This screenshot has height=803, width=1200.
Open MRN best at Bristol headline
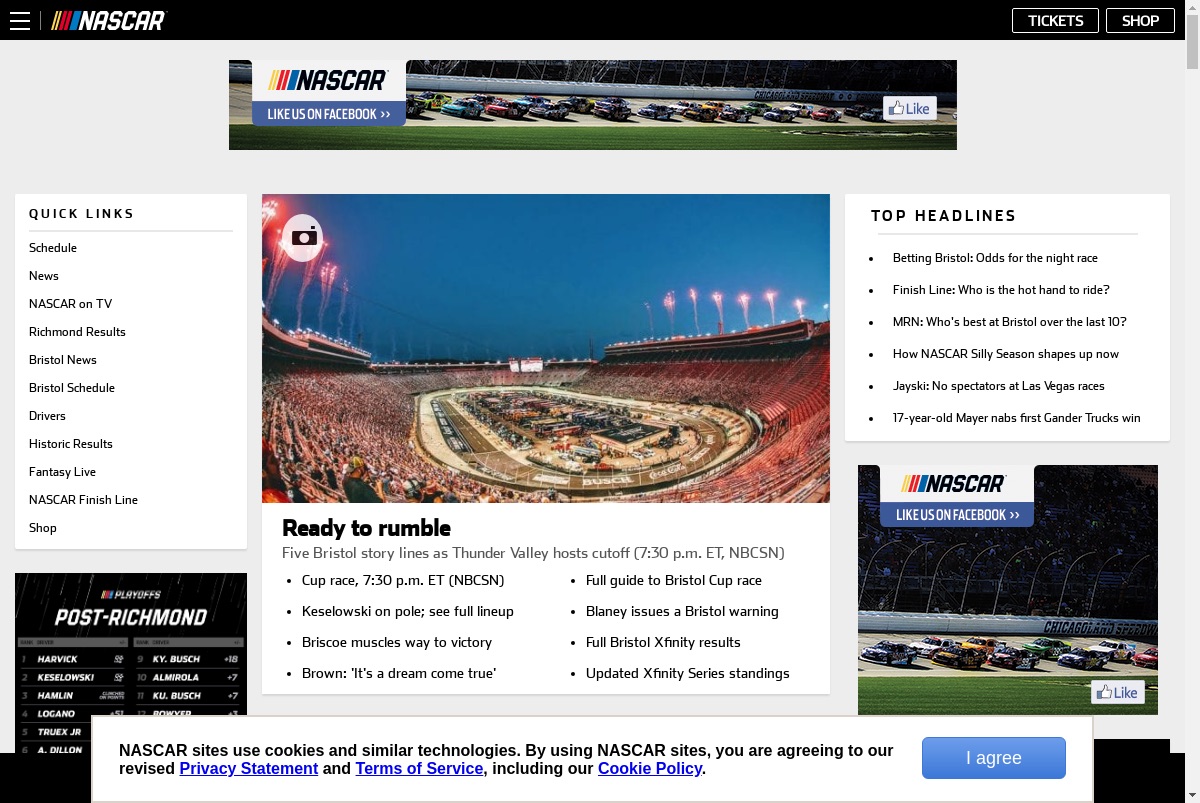pyautogui.click(x=1010, y=322)
